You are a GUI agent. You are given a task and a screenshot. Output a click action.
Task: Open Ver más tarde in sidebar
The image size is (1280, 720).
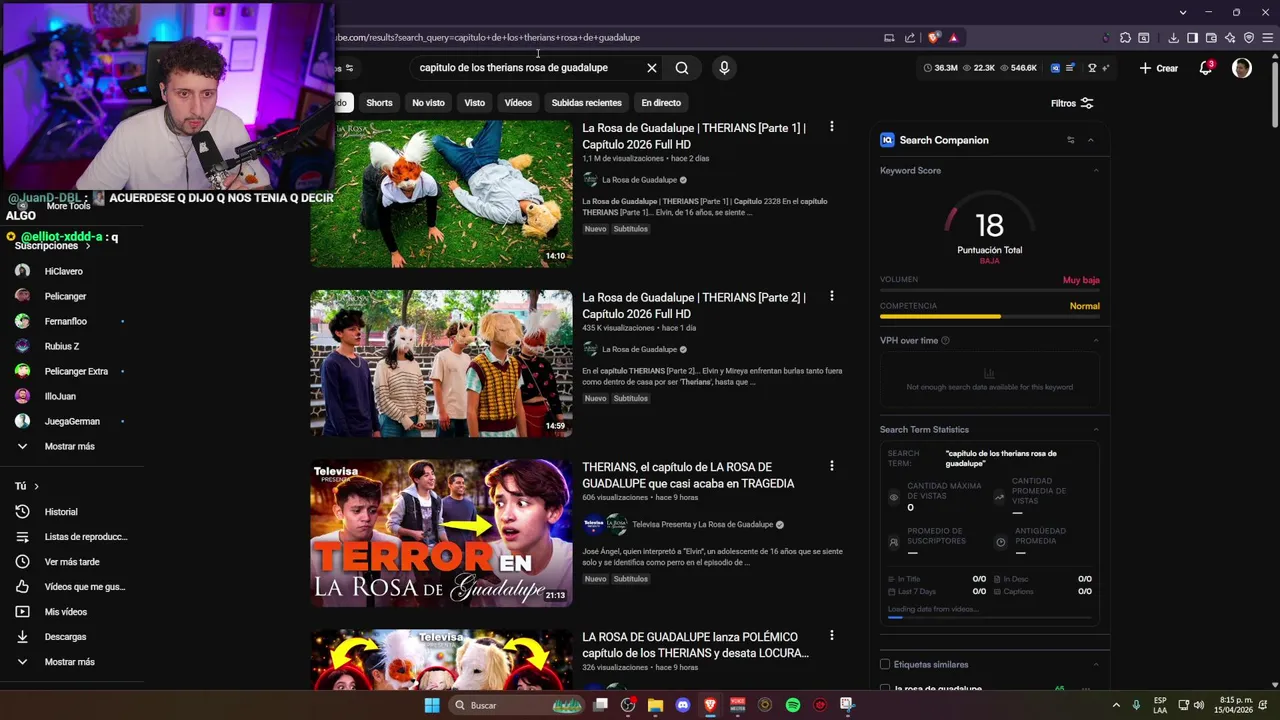72,562
